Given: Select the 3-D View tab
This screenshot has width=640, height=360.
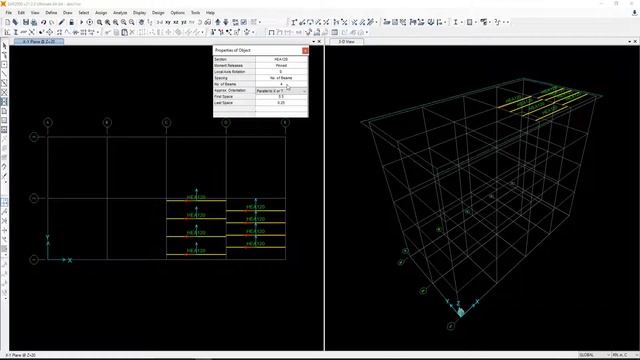Looking at the screenshot, I should (x=346, y=42).
